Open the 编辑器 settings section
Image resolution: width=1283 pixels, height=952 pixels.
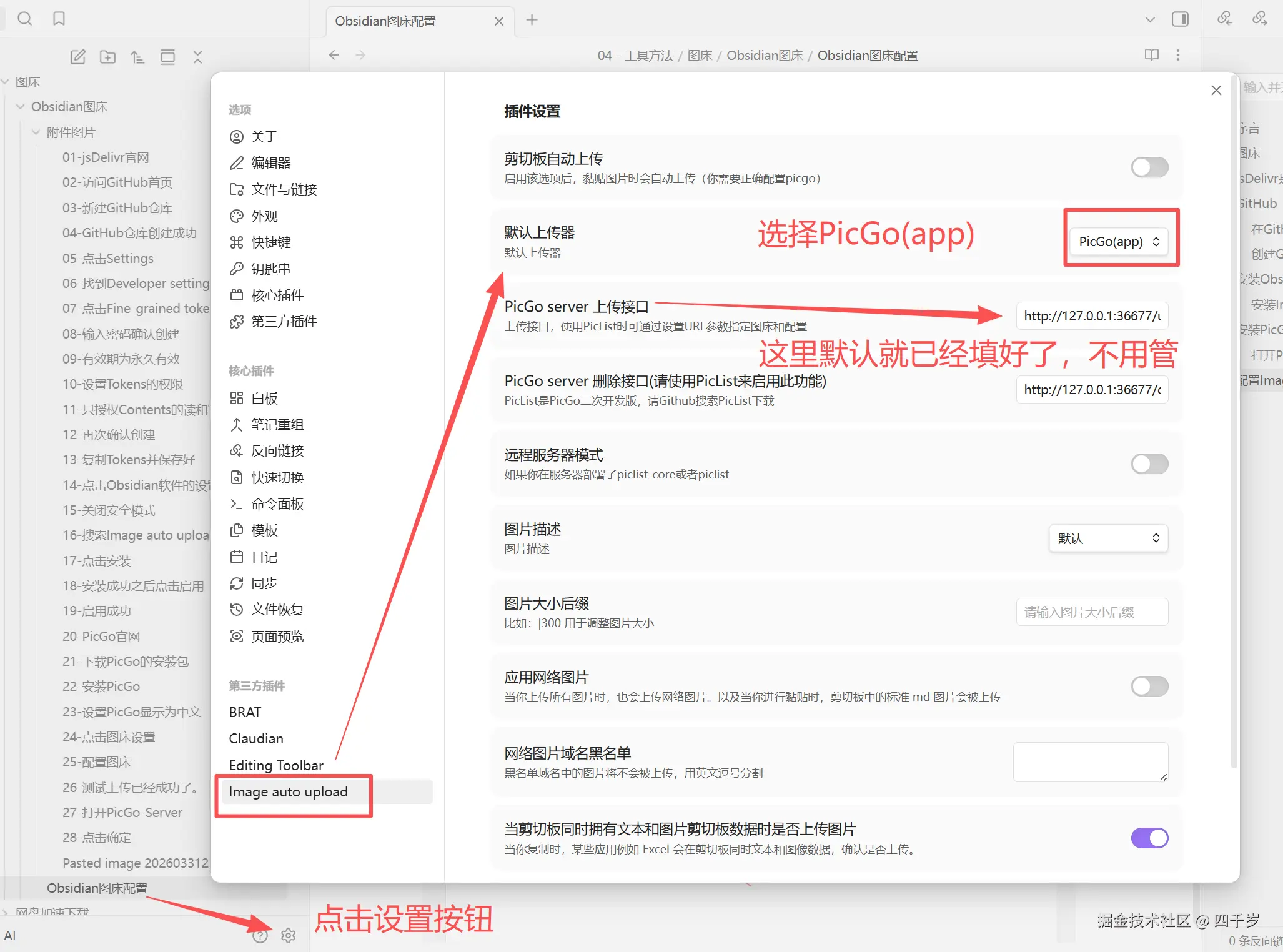click(x=271, y=163)
